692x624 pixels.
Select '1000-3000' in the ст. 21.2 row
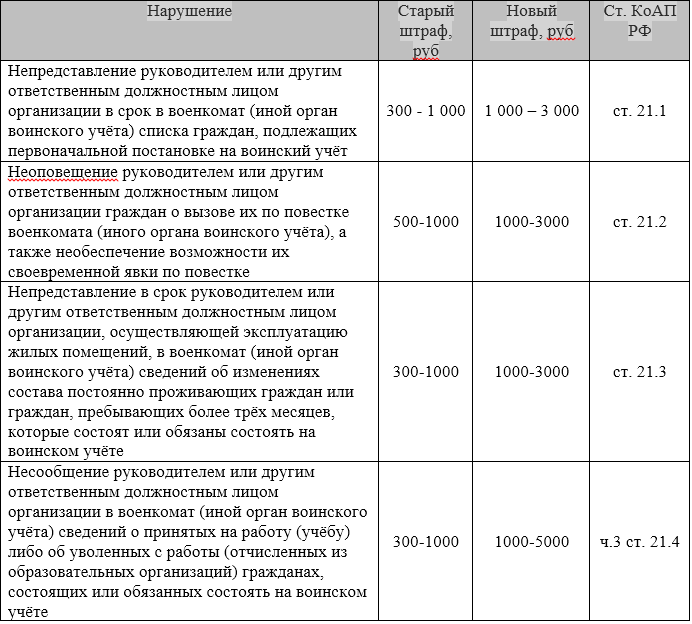tap(531, 222)
